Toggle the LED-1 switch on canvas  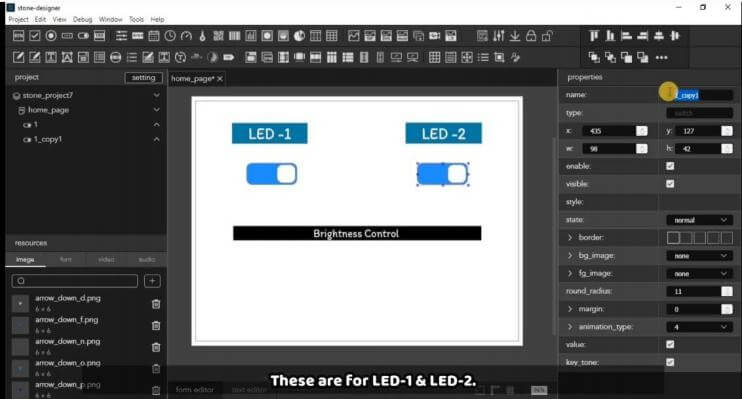click(272, 174)
